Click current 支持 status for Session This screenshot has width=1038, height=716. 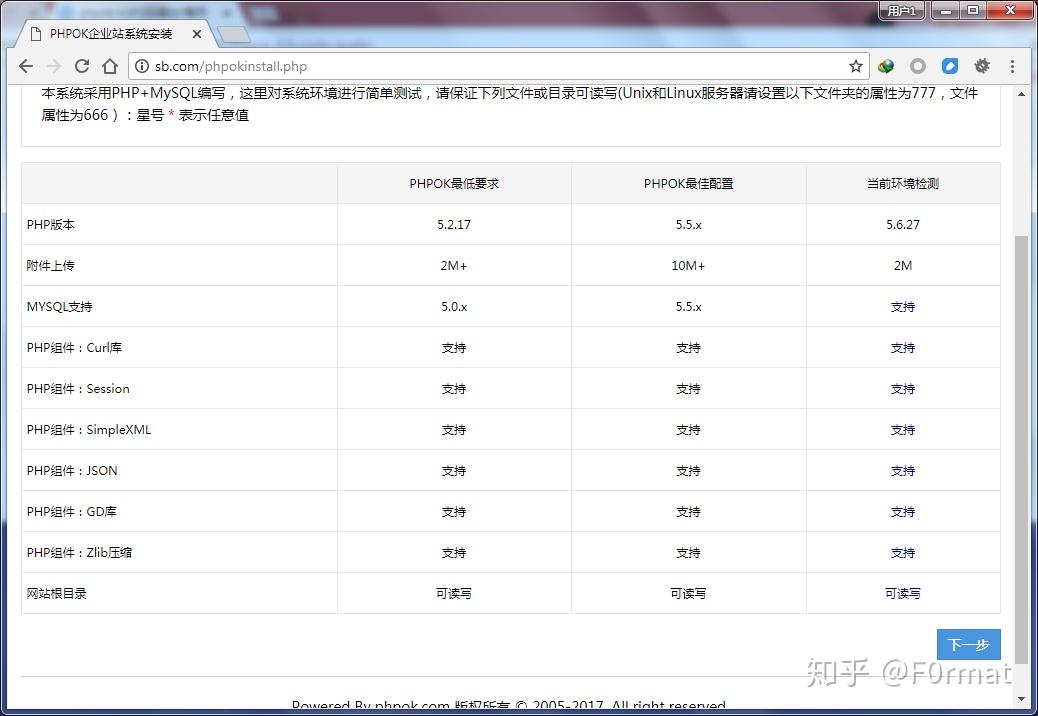(x=903, y=388)
